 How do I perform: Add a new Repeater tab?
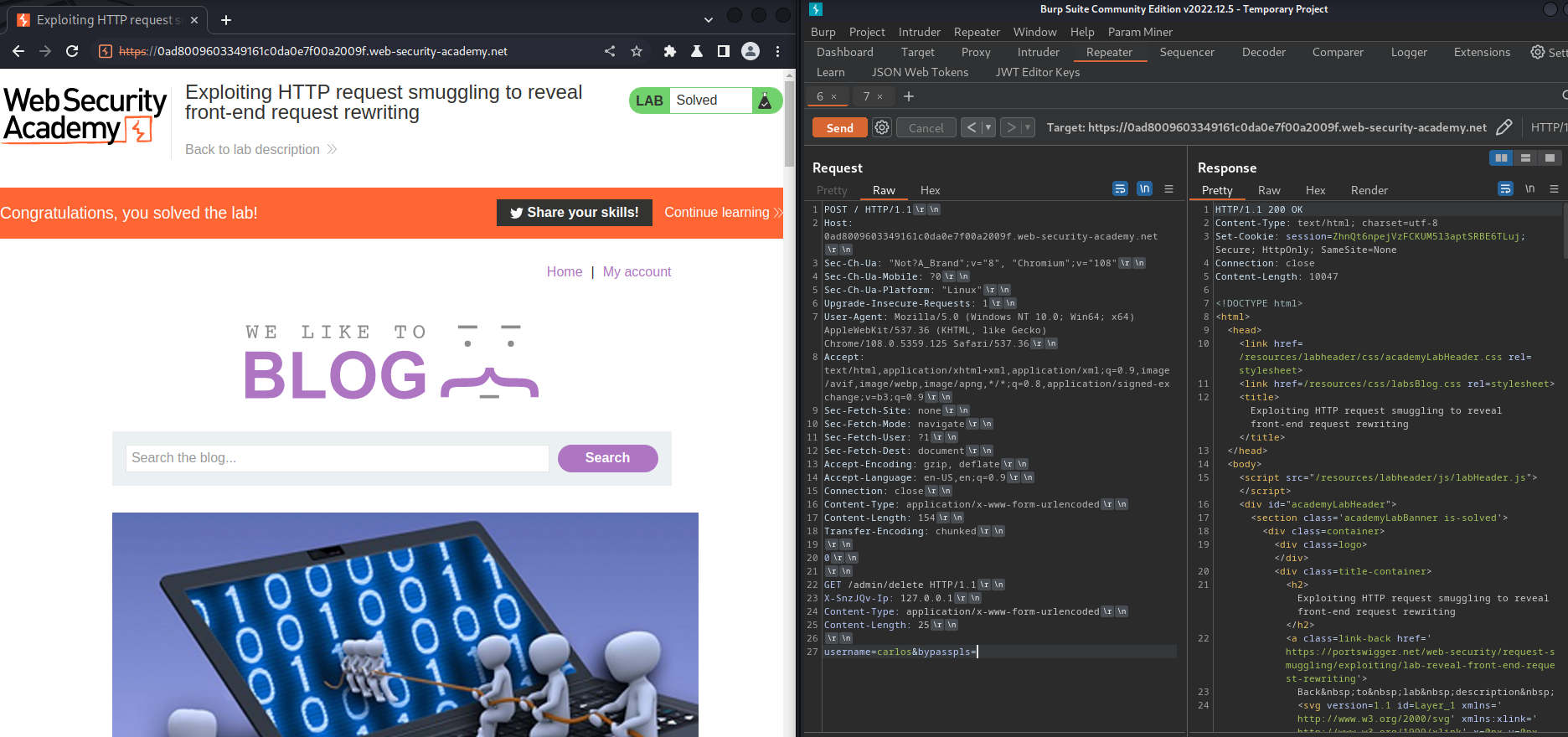909,96
